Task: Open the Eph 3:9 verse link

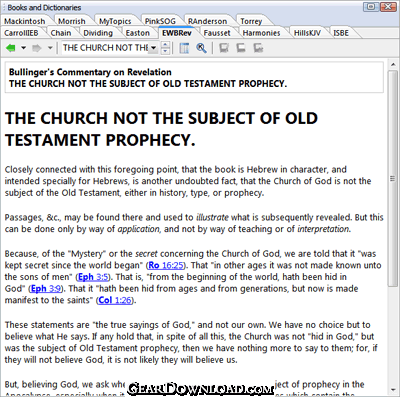Action: 46,289
